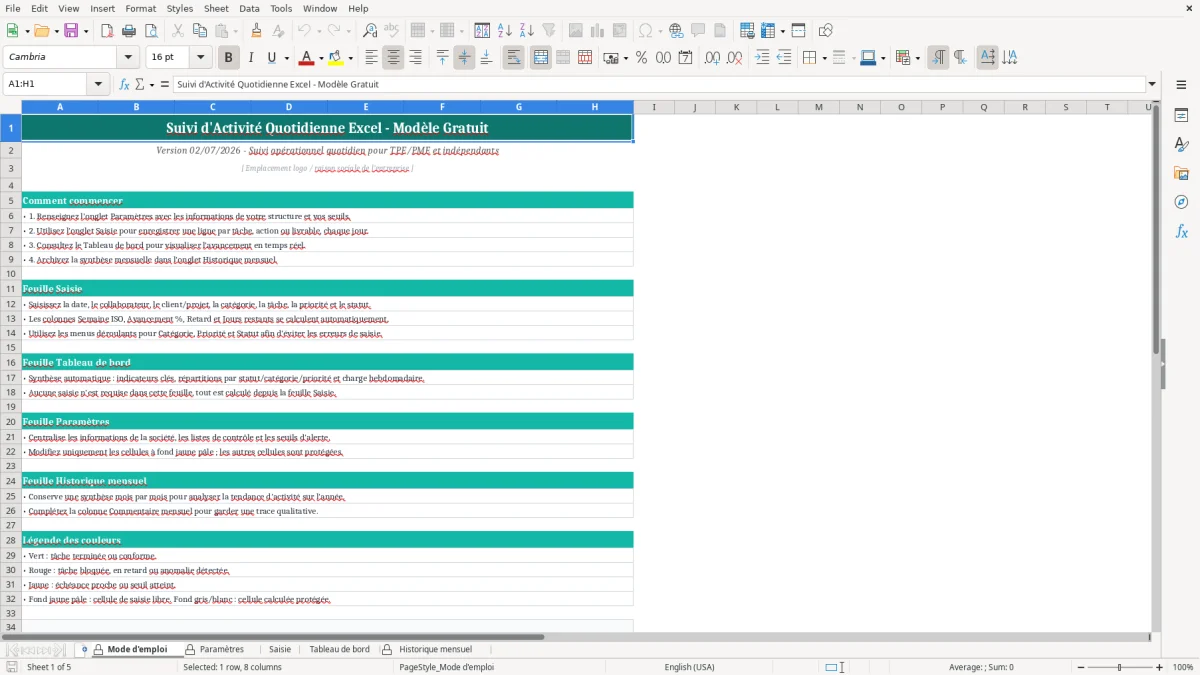Open background color dropdown arrow
Screen dimensions: 1200x675
349,58
